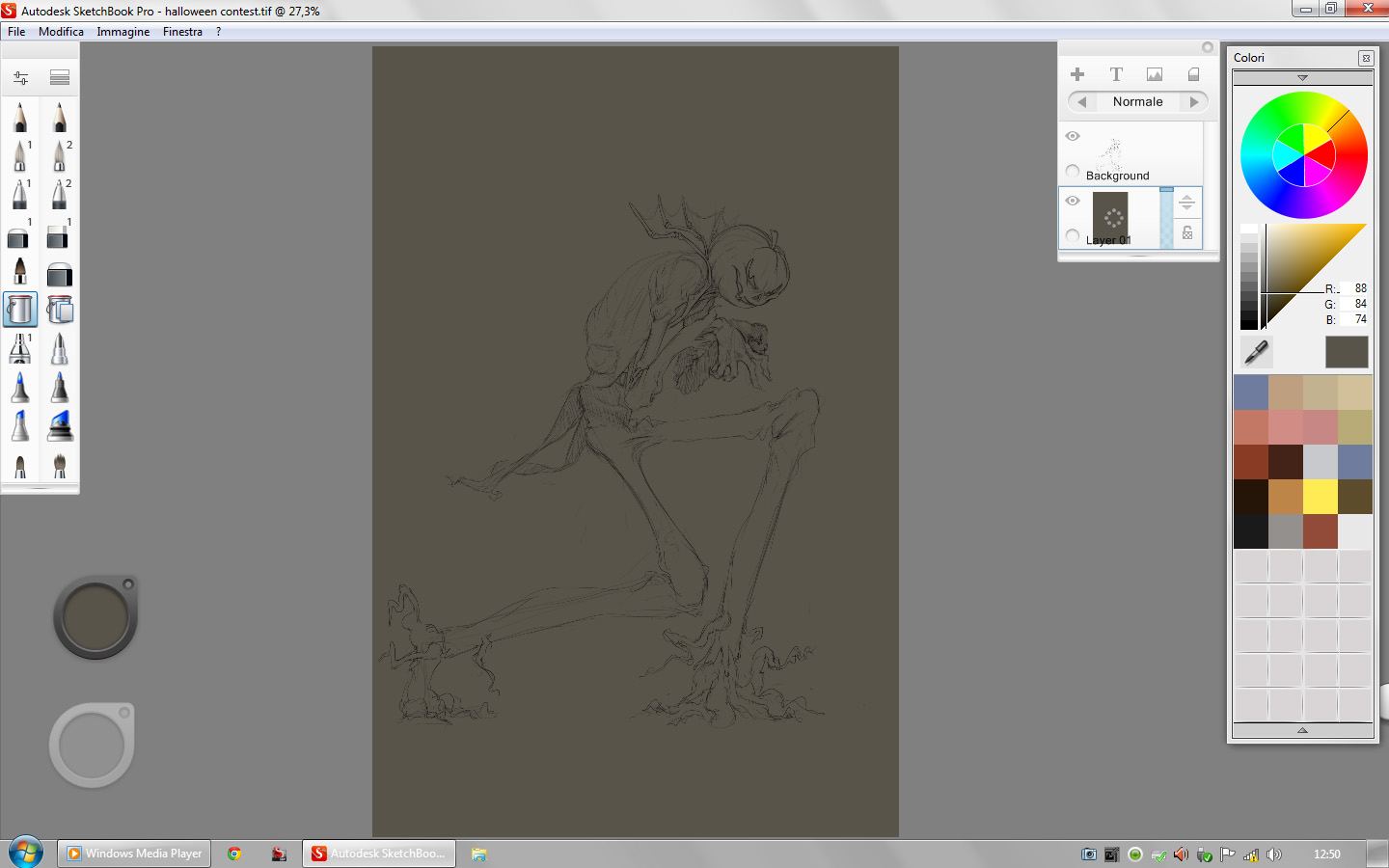Select the pencil in the left column
The width and height of the screenshot is (1389, 868).
tap(20, 118)
